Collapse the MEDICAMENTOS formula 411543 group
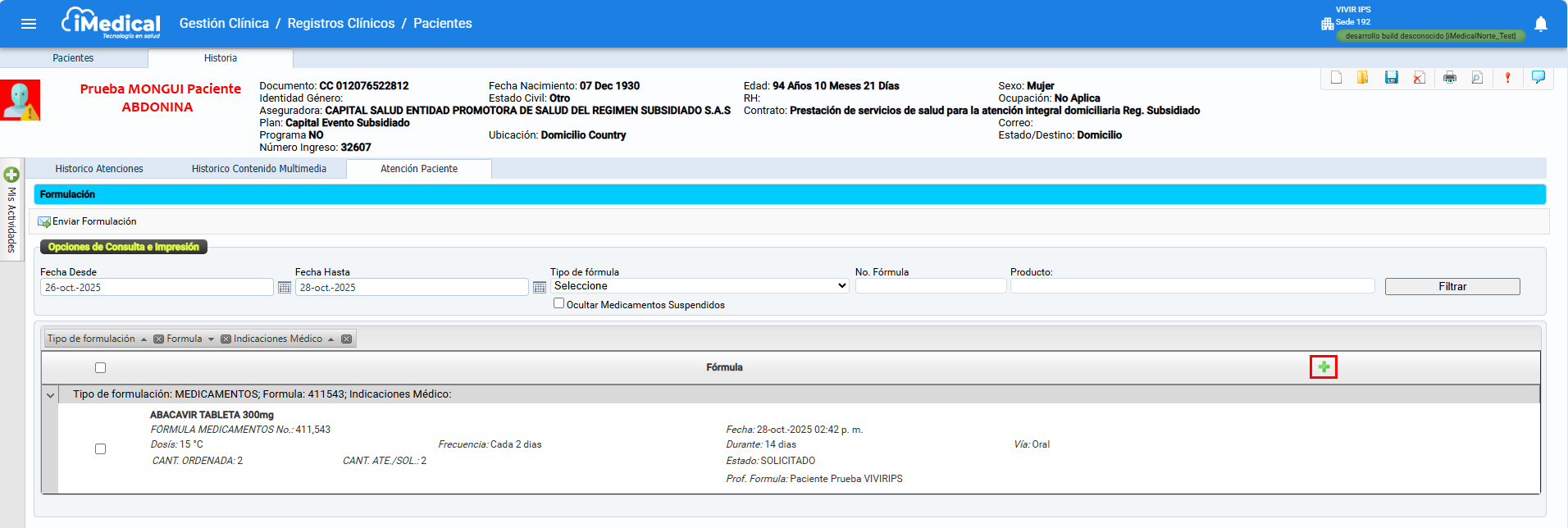 pos(51,395)
